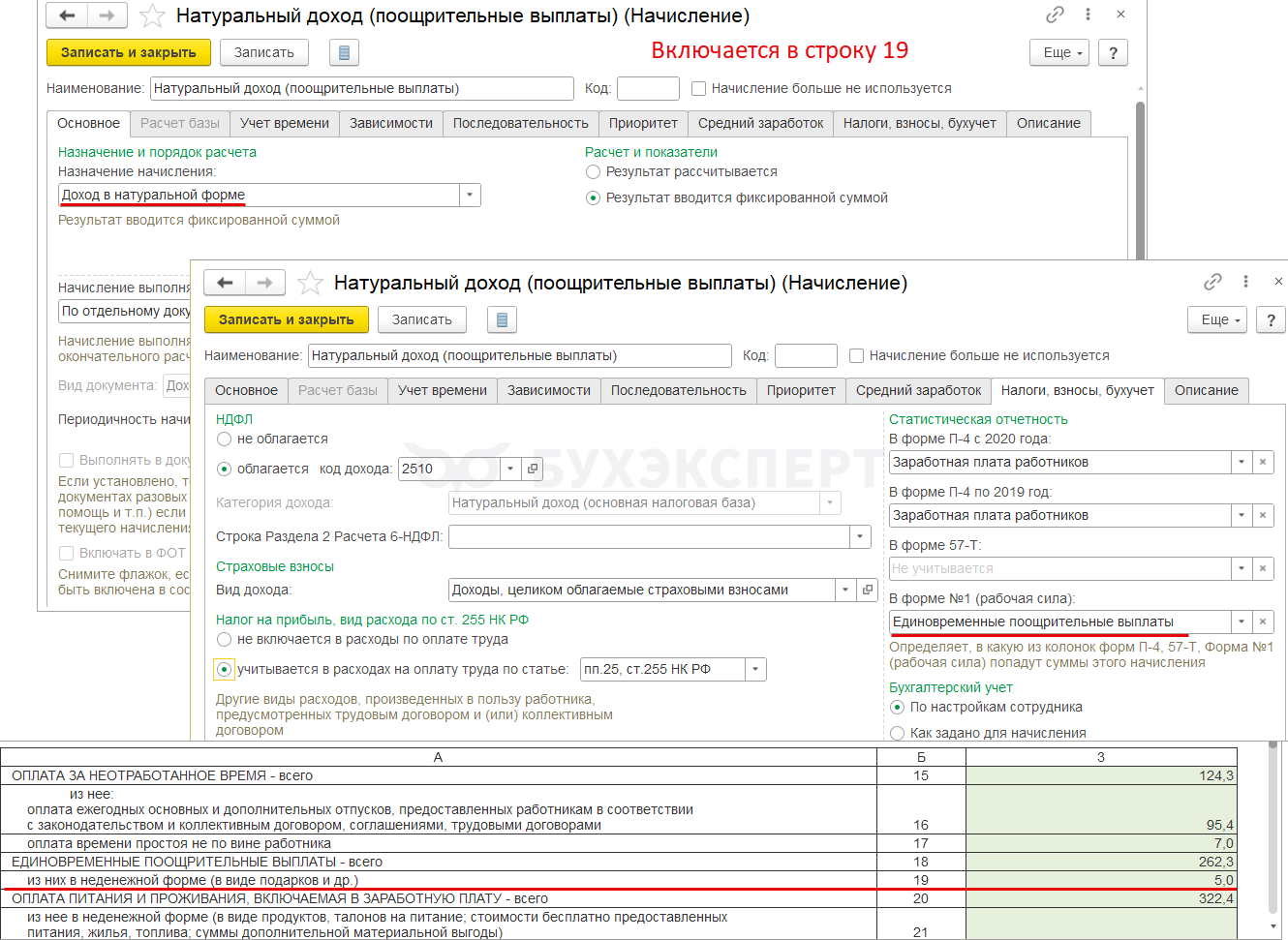Select the 262,3 cell in row 18

click(x=1101, y=862)
